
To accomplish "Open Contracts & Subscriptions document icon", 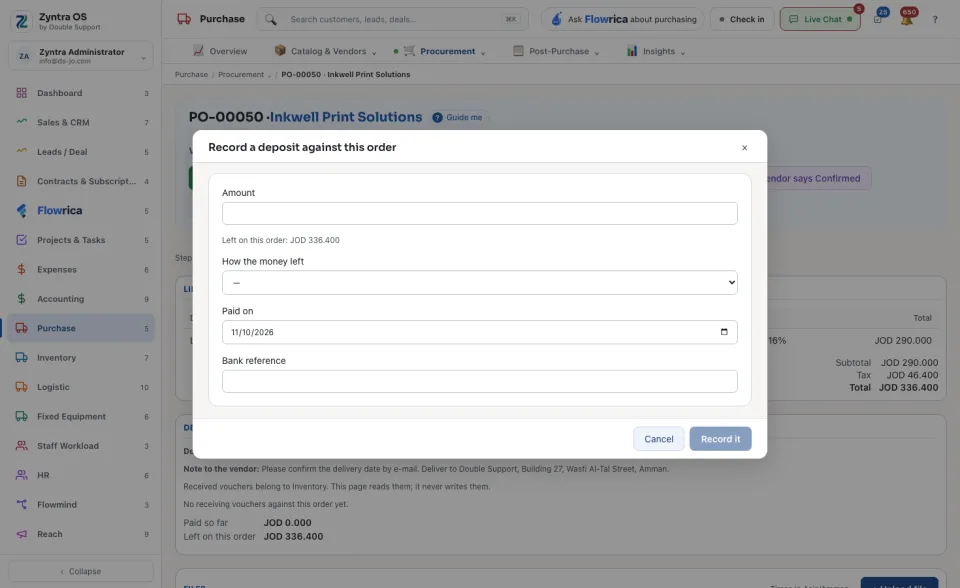I will [x=21, y=181].
